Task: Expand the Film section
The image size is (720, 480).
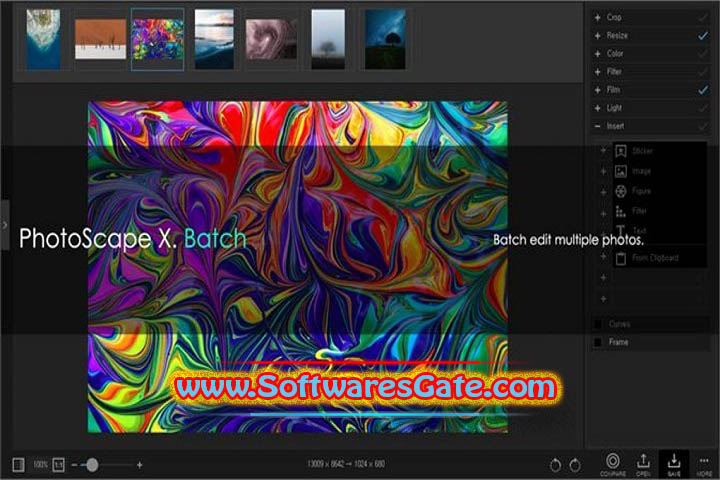Action: pos(597,90)
